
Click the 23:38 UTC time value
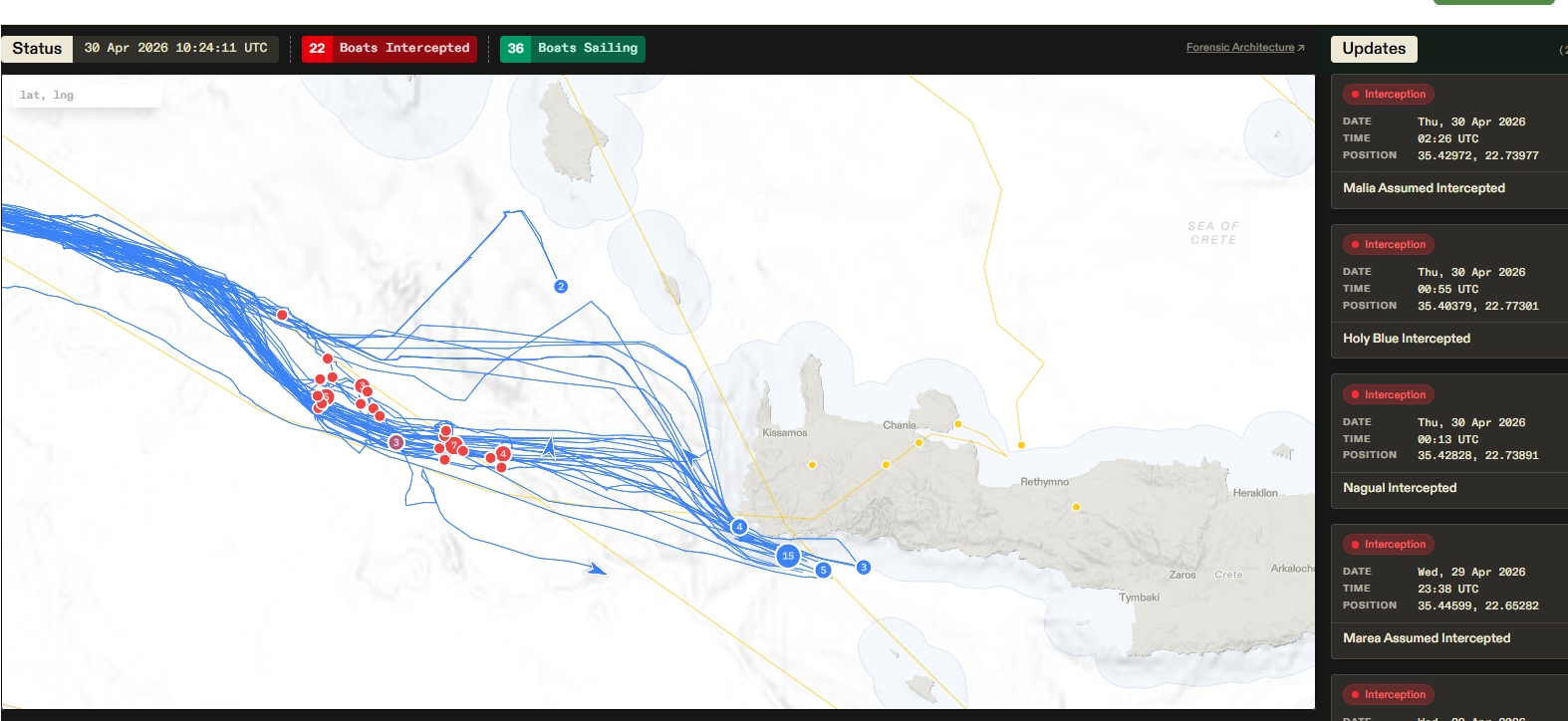(x=1448, y=589)
